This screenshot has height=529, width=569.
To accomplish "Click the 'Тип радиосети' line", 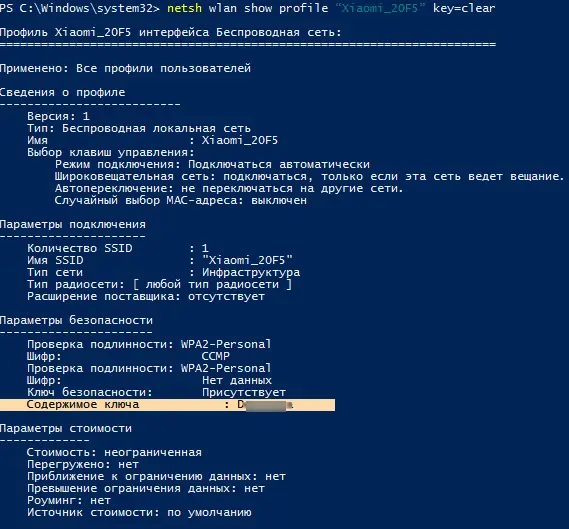I will click(159, 284).
